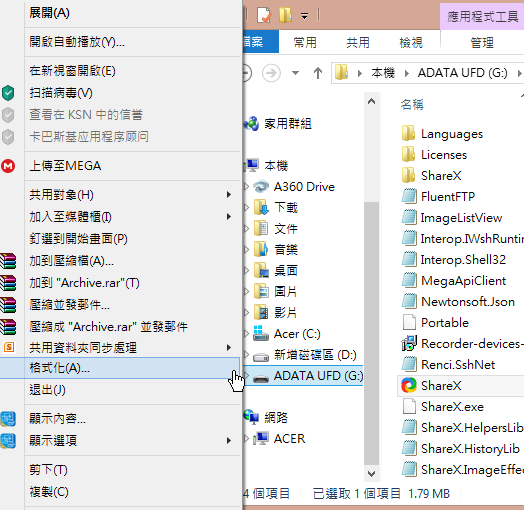Expand the ACER network node
The height and width of the screenshot is (510, 524).
click(247, 438)
